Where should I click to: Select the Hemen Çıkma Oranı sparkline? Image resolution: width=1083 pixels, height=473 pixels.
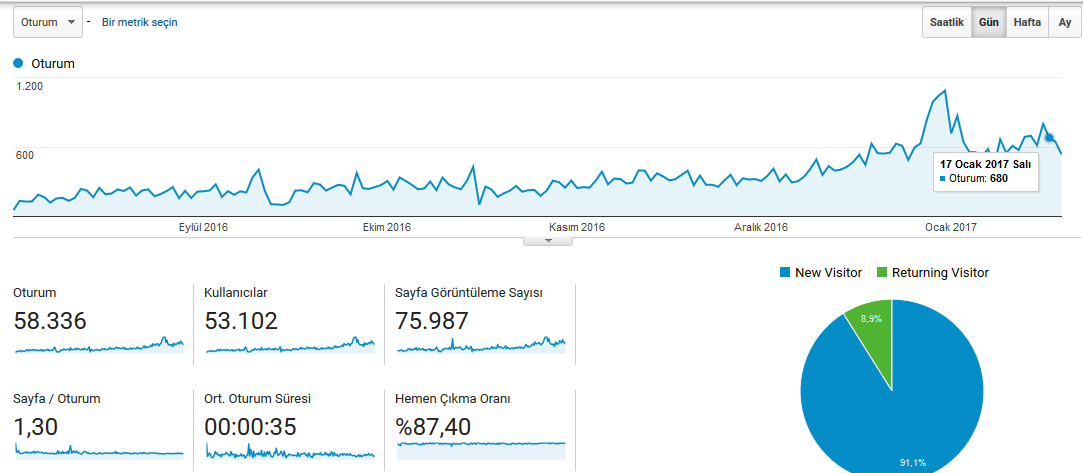coord(481,449)
